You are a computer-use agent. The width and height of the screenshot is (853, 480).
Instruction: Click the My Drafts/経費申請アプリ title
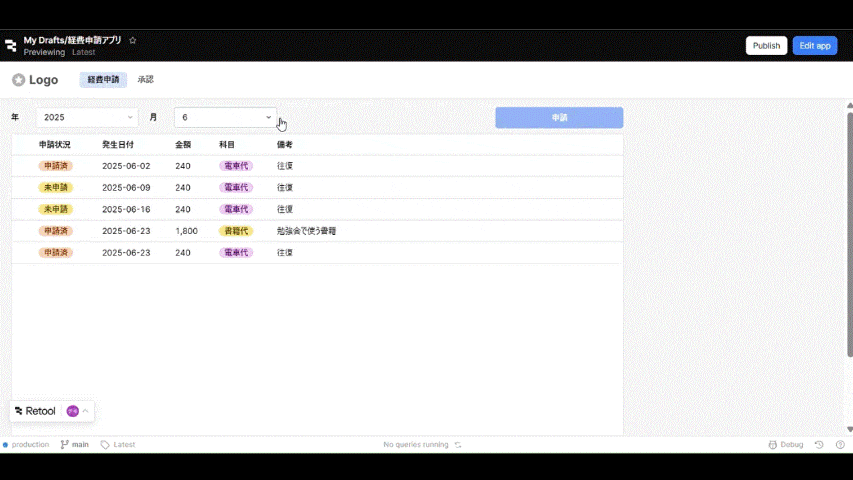72,40
